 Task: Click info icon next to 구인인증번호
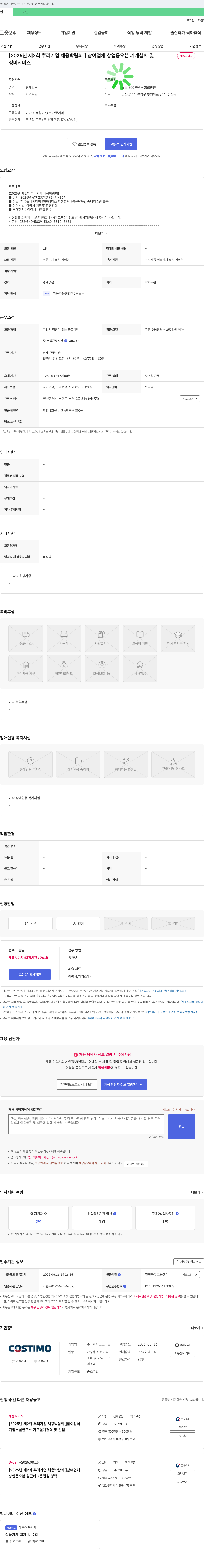click(x=124, y=1286)
